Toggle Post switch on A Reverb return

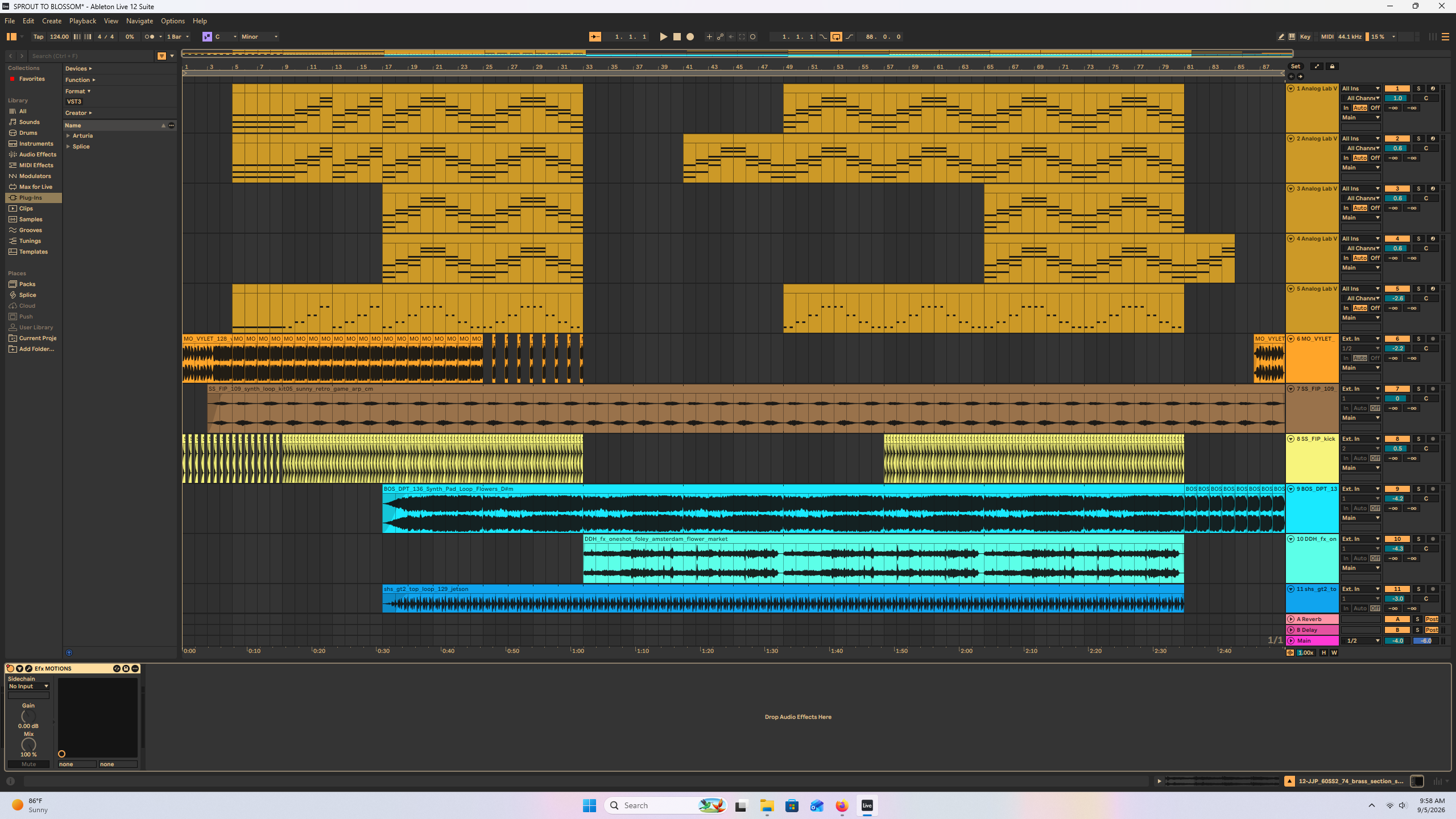1432,619
